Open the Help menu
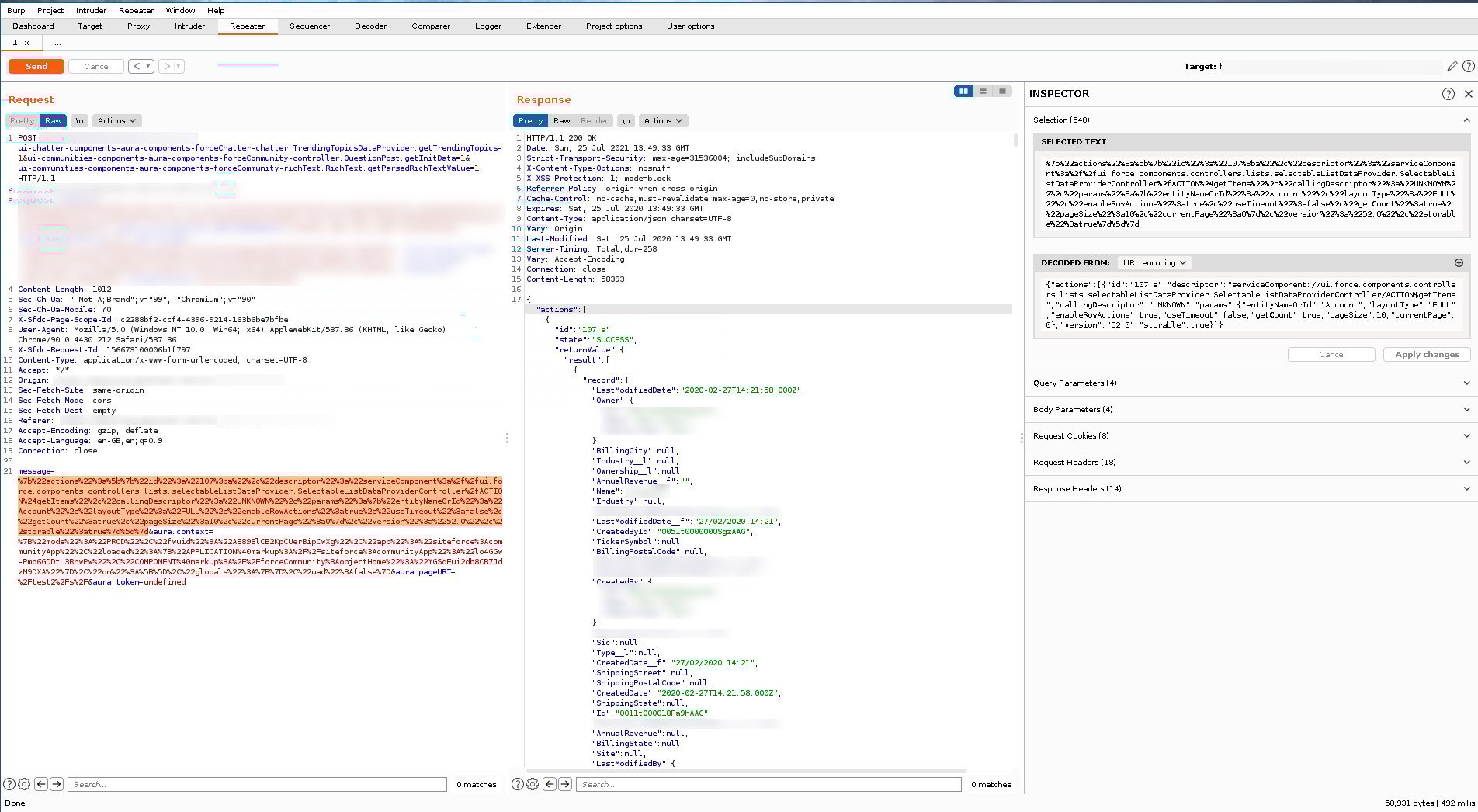 pos(216,11)
